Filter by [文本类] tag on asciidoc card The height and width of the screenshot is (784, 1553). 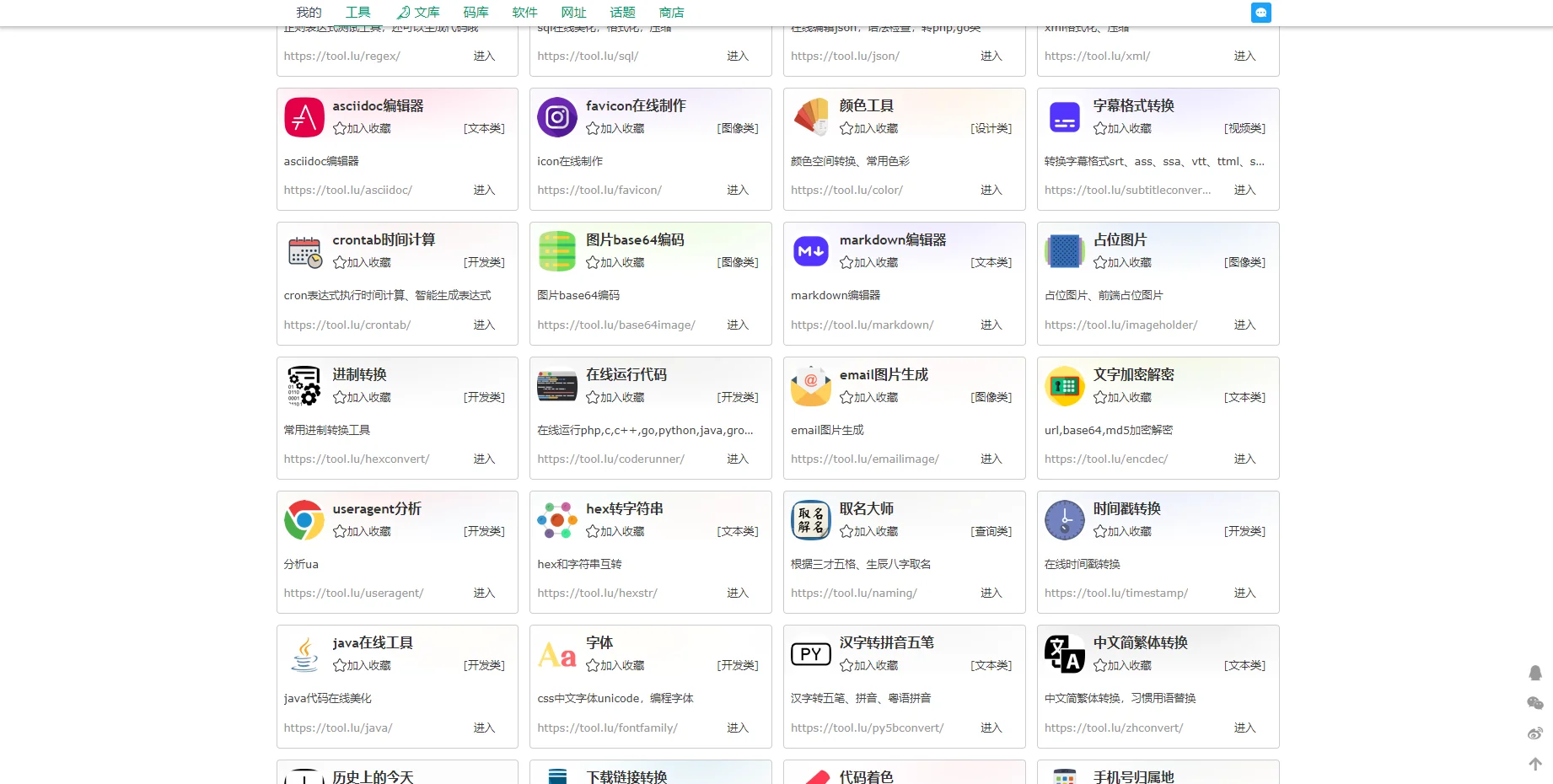[485, 129]
